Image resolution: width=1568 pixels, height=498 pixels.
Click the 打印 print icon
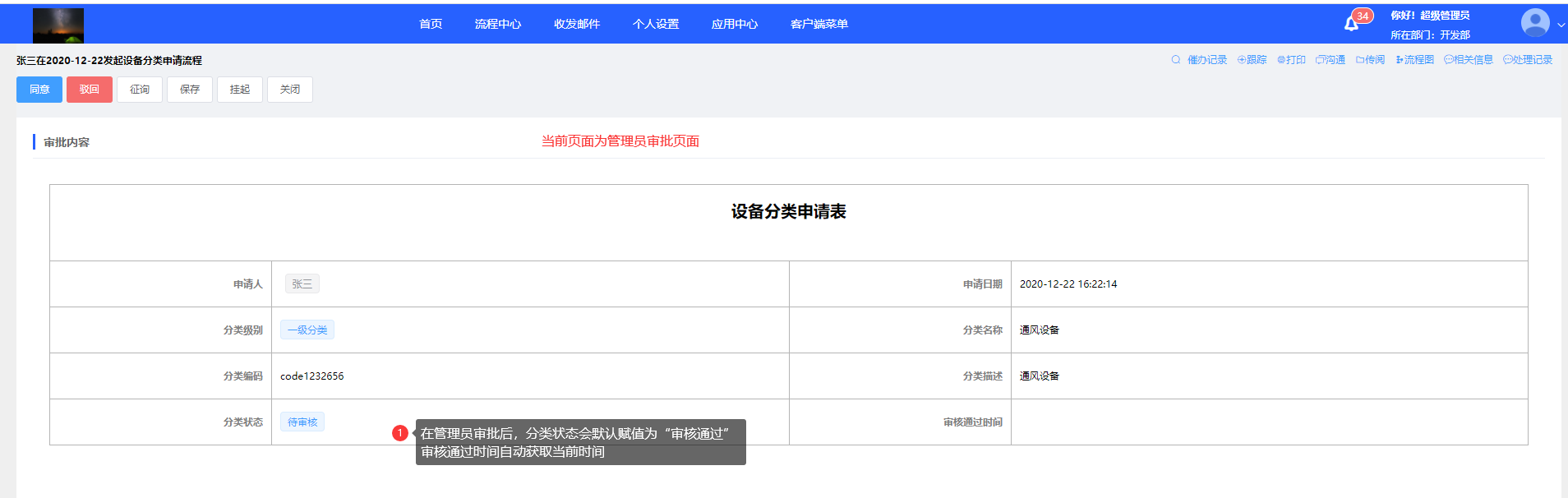coord(1281,60)
